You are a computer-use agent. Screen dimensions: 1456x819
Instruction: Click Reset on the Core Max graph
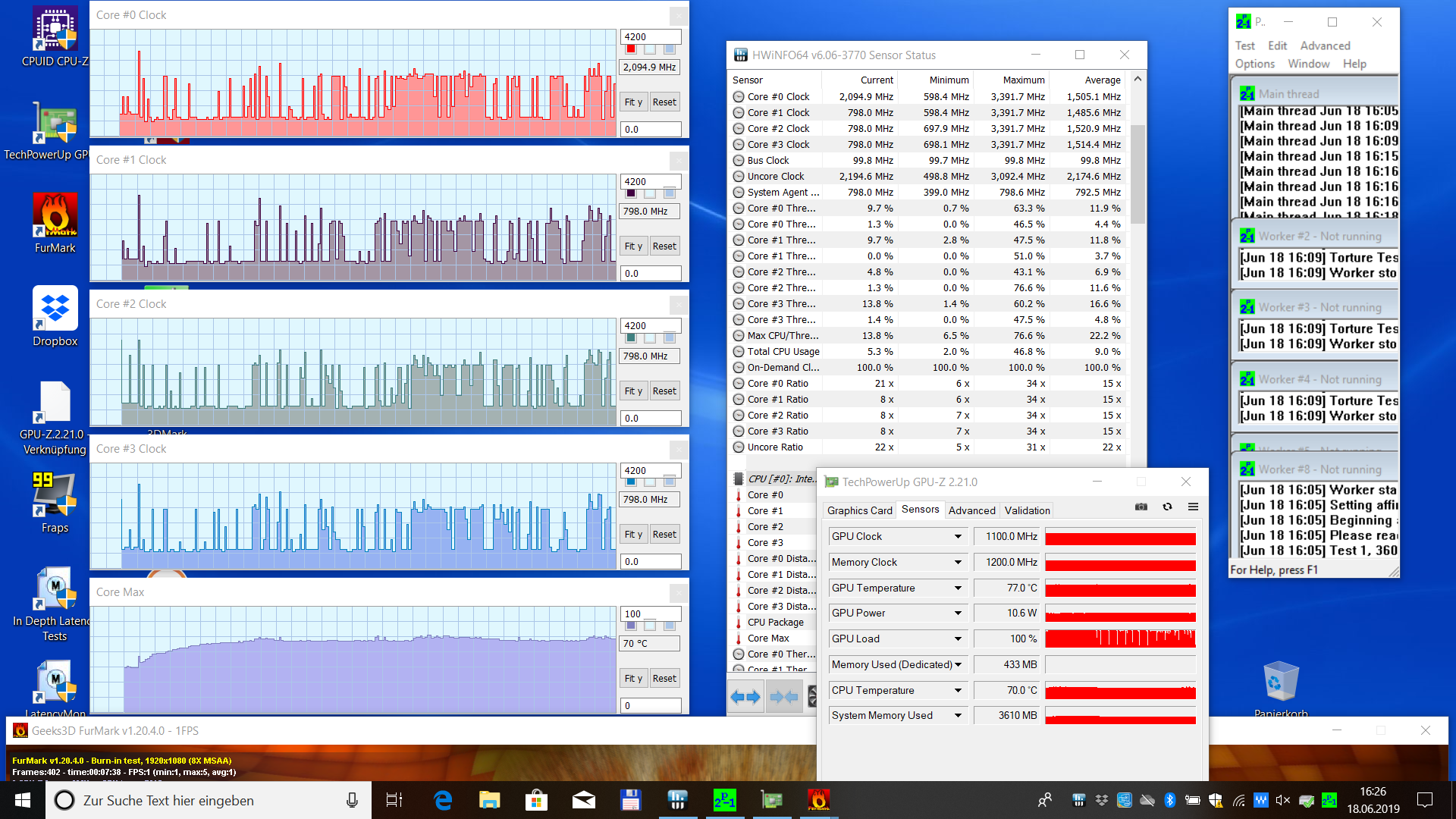664,679
